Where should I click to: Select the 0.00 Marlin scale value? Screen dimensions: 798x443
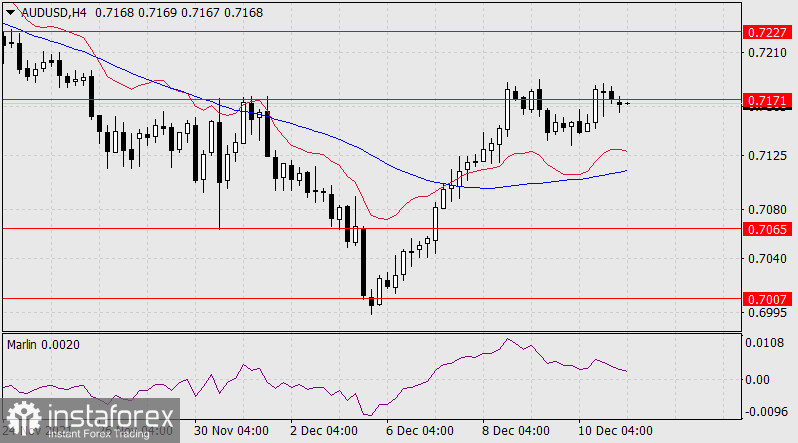click(757, 379)
